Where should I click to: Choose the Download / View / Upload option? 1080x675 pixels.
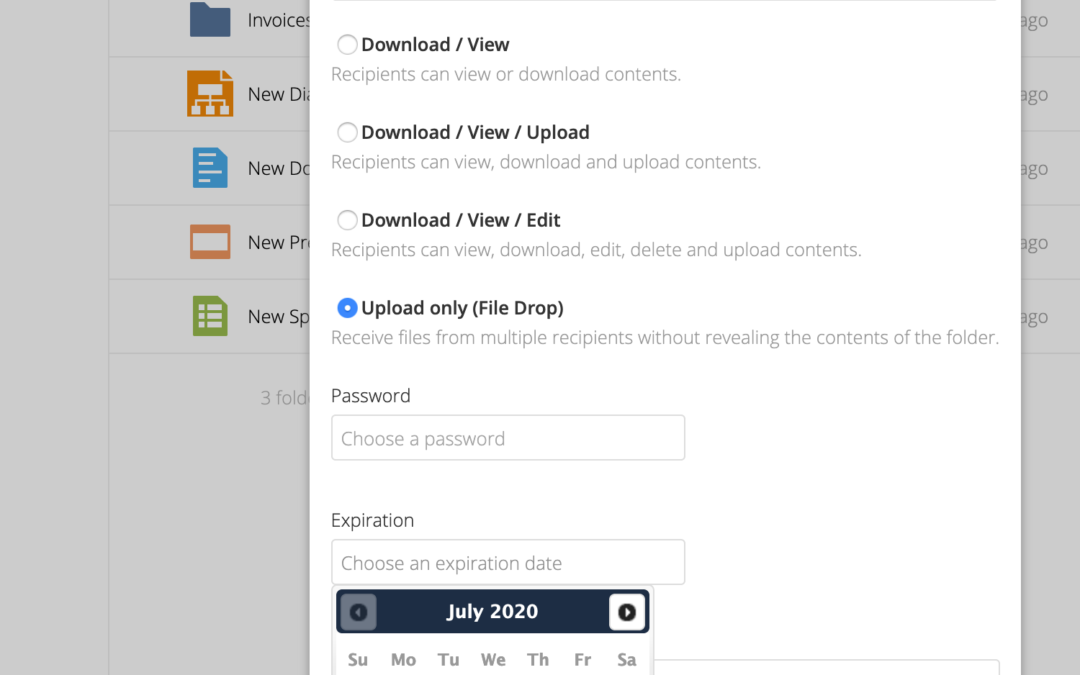pyautogui.click(x=347, y=132)
